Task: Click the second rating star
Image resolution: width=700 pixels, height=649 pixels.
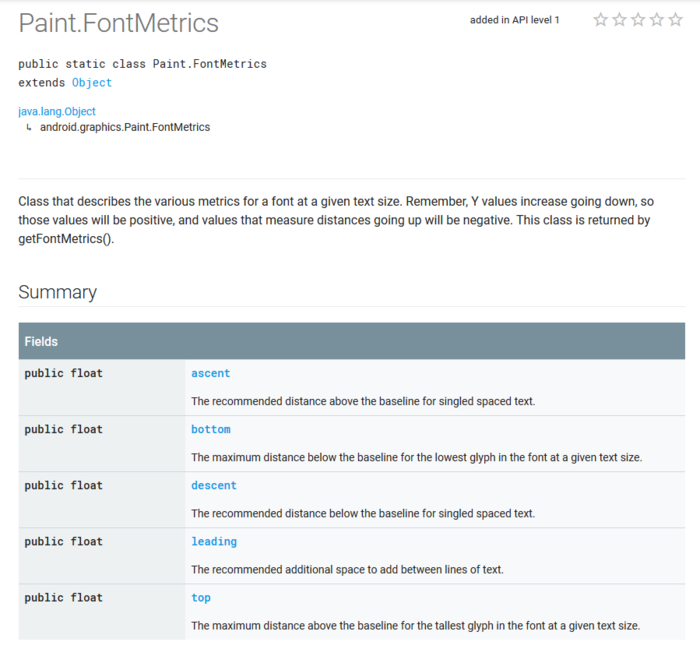Action: 619,20
